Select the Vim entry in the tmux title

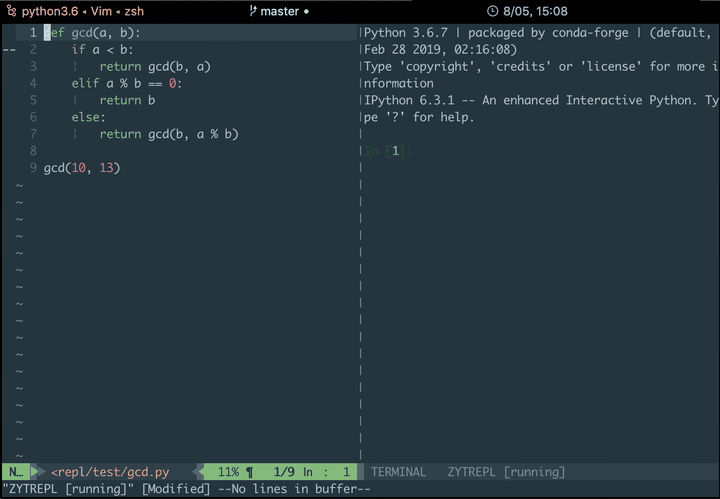101,11
